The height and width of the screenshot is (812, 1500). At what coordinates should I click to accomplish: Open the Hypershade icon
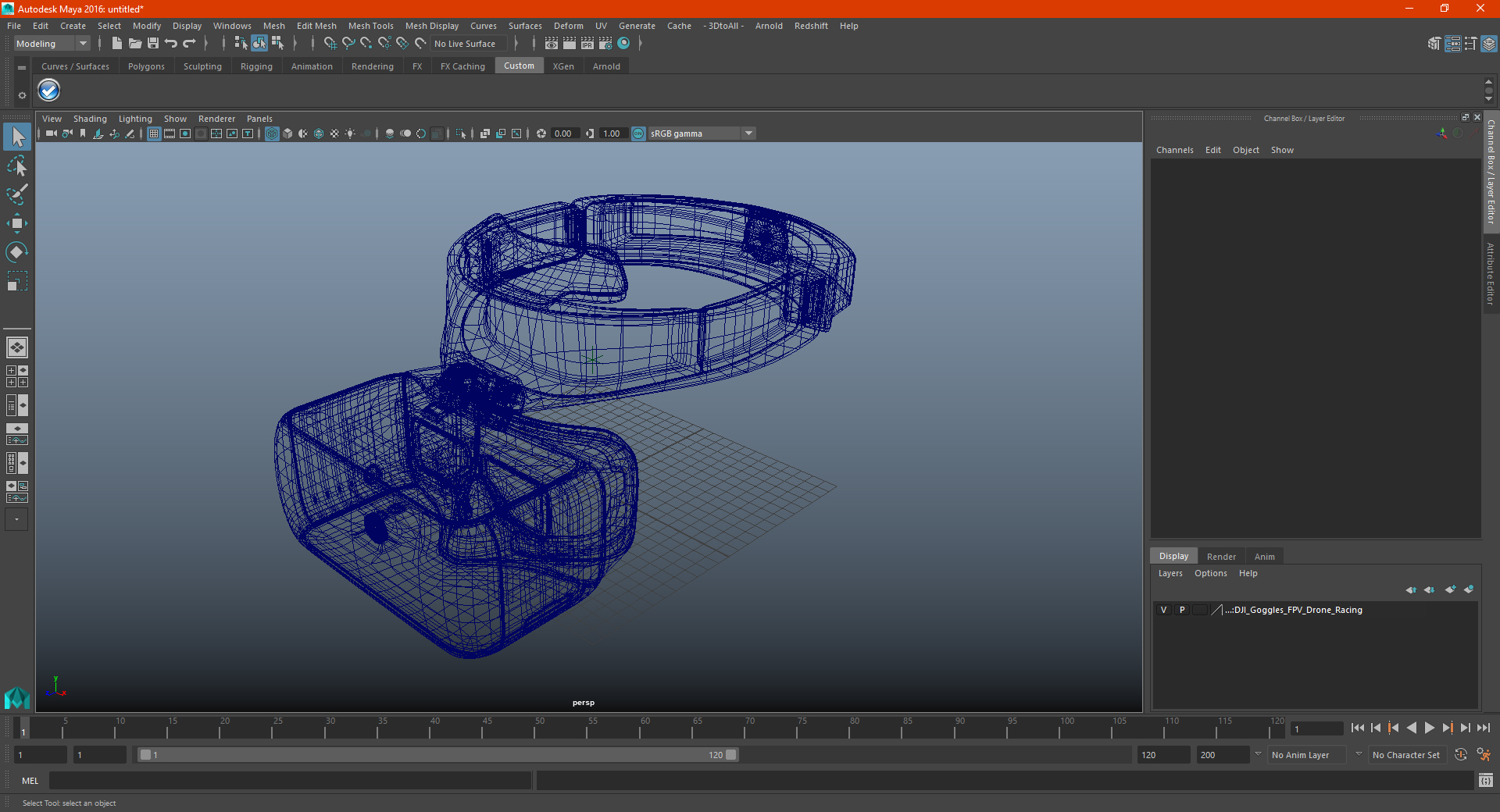pos(623,44)
